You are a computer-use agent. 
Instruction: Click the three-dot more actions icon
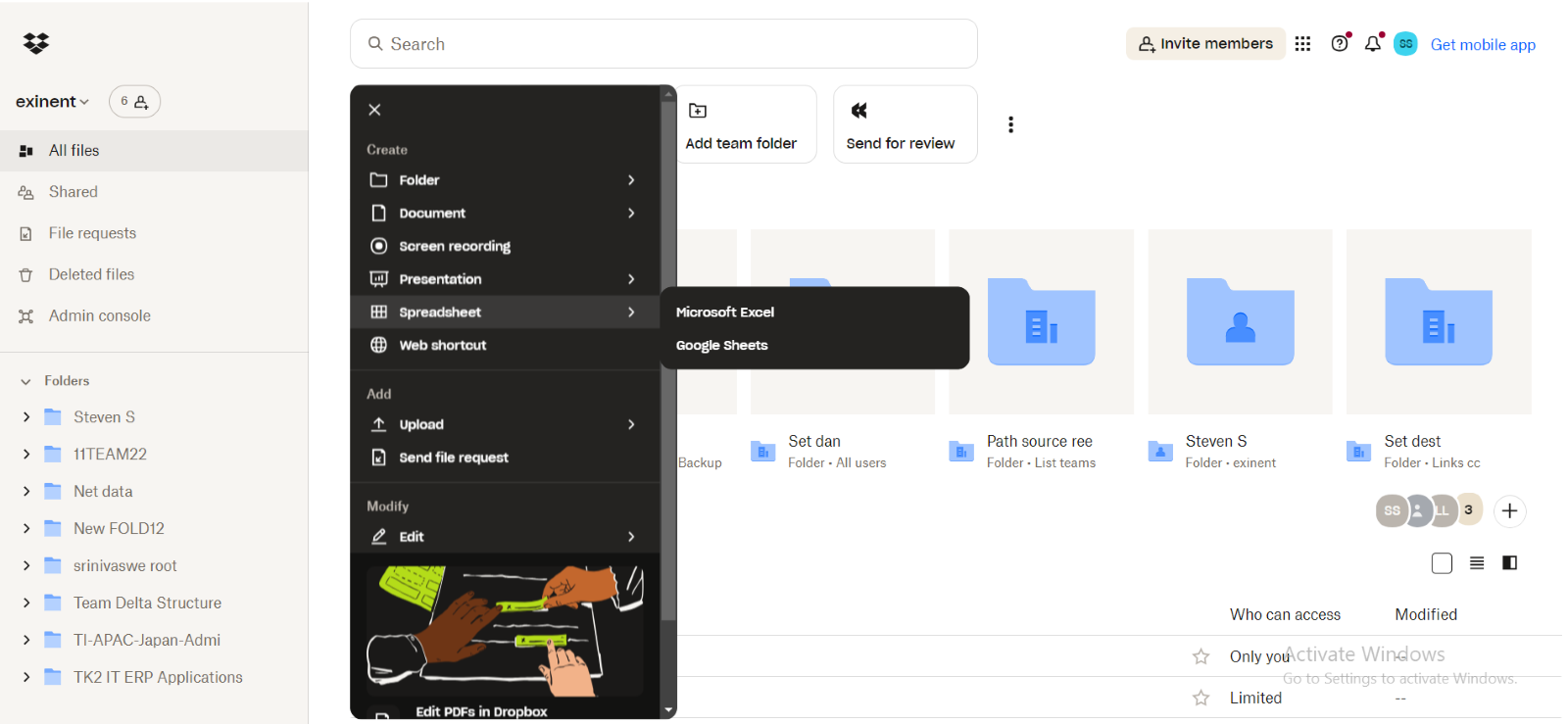click(1010, 124)
